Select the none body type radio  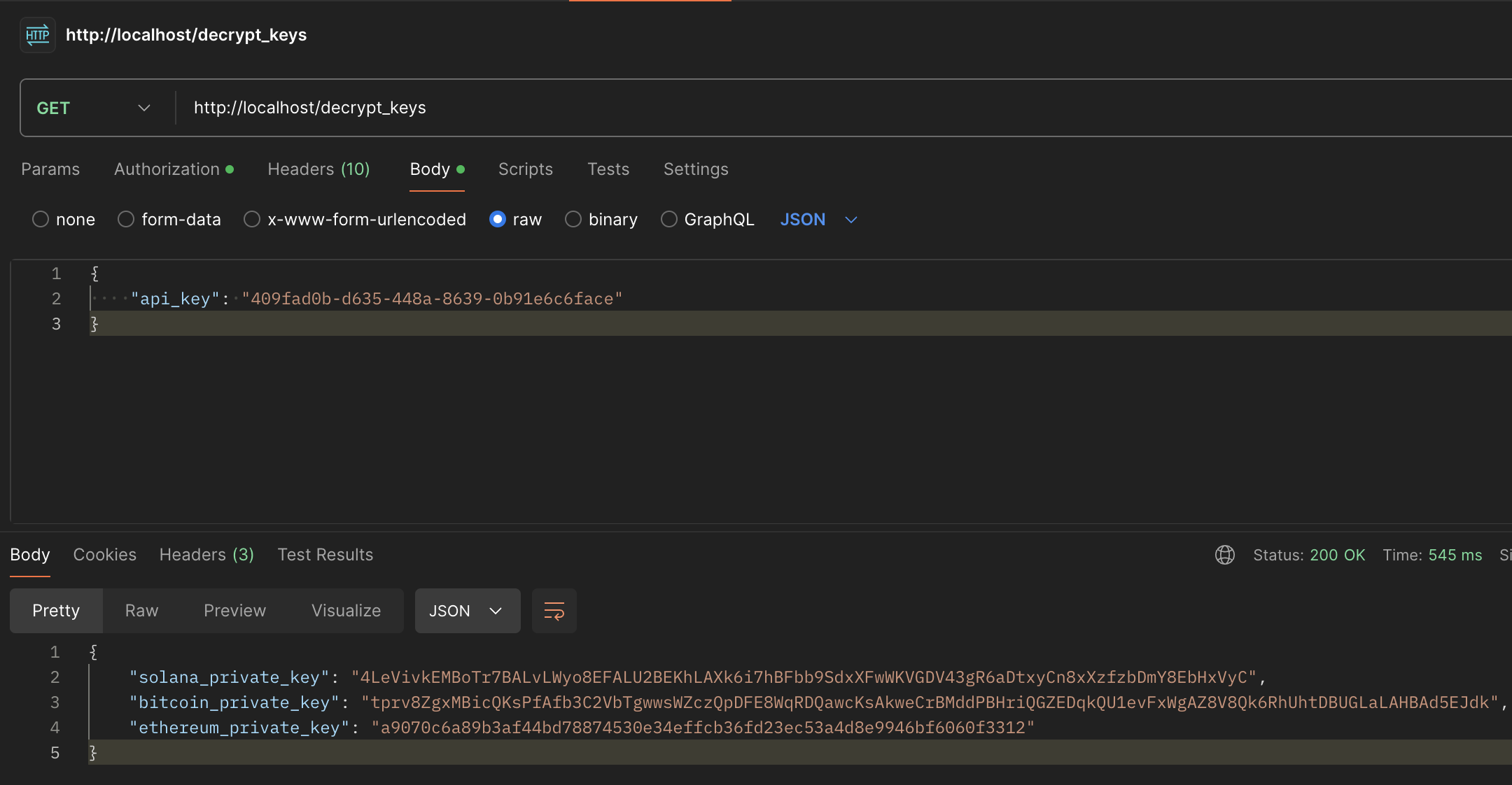41,220
